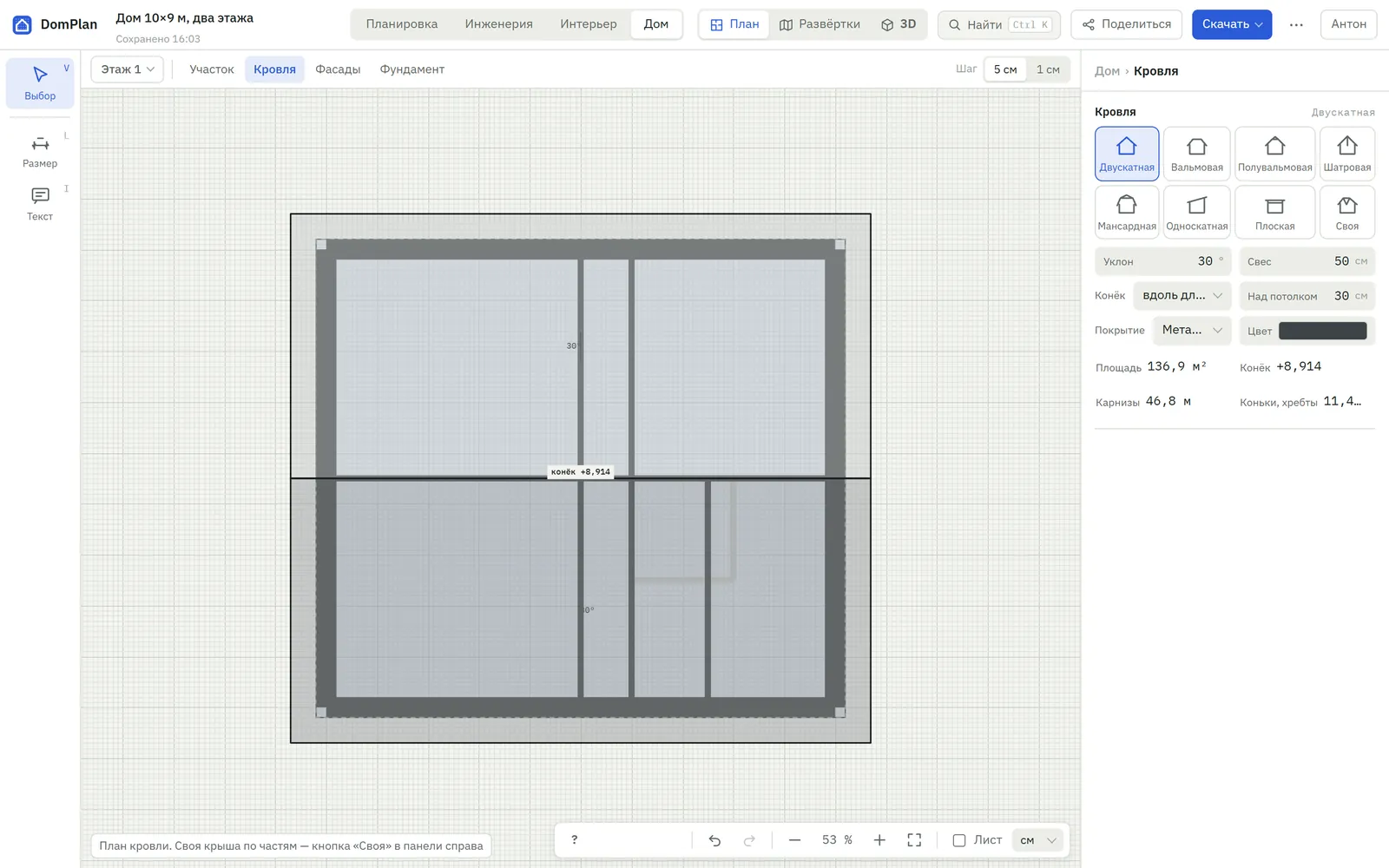Open the Этаж 1 floor dropdown
Viewport: 1389px width, 868px height.
(128, 69)
